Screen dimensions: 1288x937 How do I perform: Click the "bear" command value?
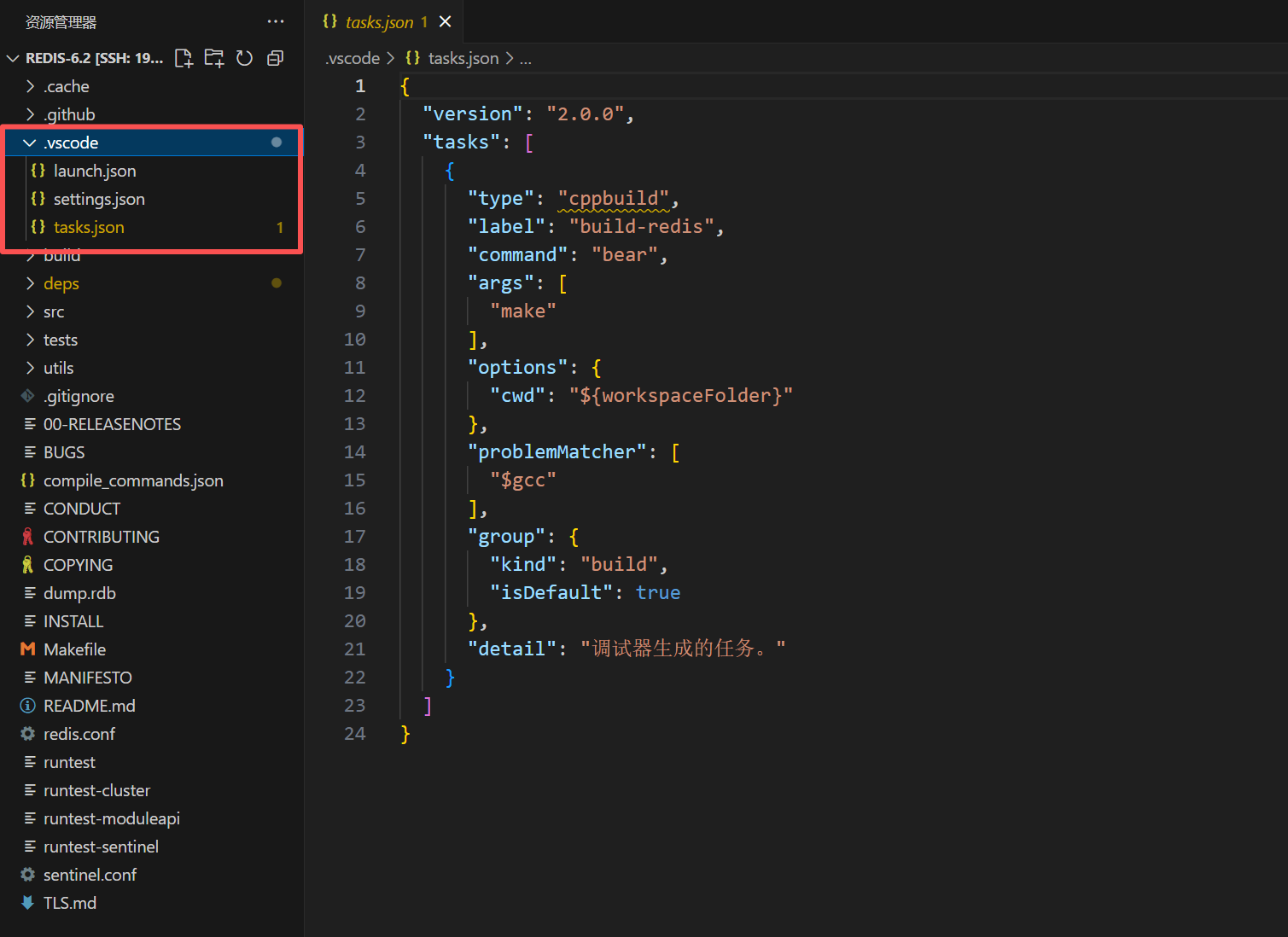tap(625, 255)
